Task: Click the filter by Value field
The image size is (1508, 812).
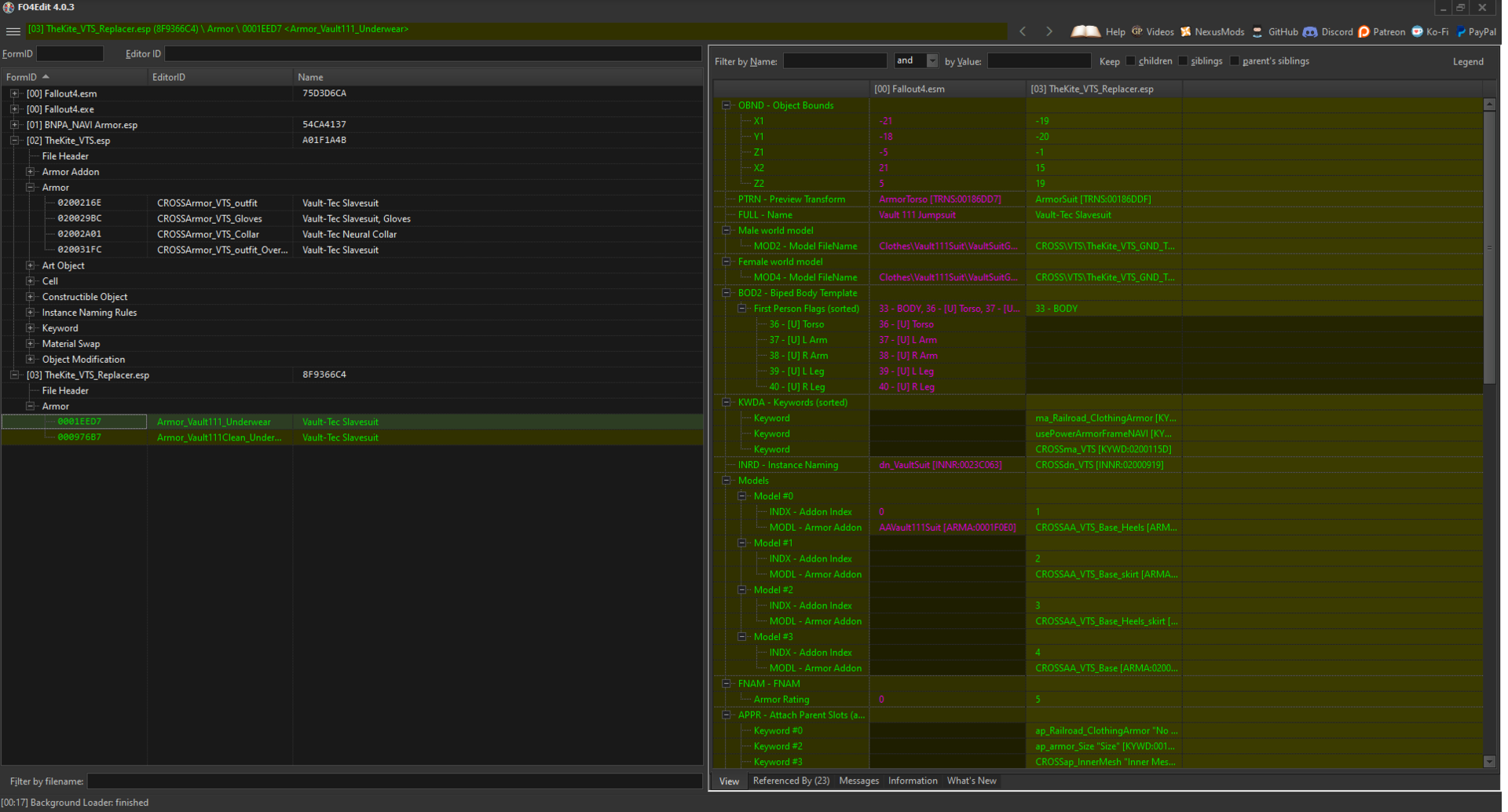Action: [x=1039, y=61]
